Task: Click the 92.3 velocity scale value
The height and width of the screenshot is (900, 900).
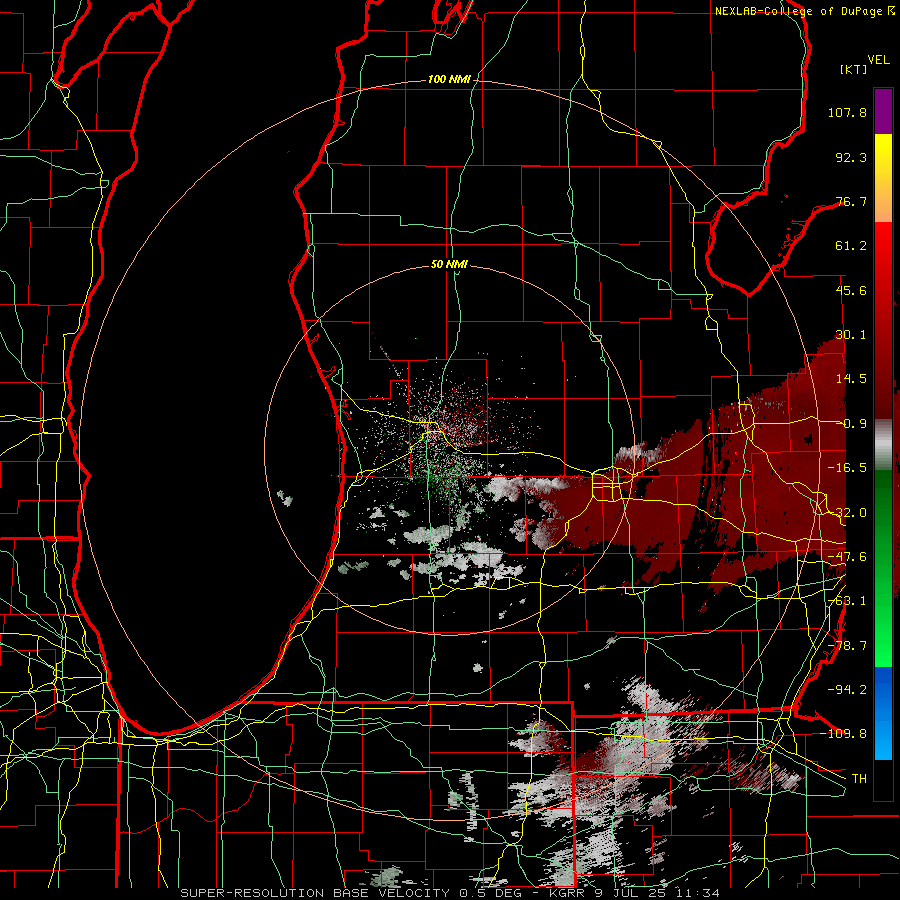Action: coord(851,157)
